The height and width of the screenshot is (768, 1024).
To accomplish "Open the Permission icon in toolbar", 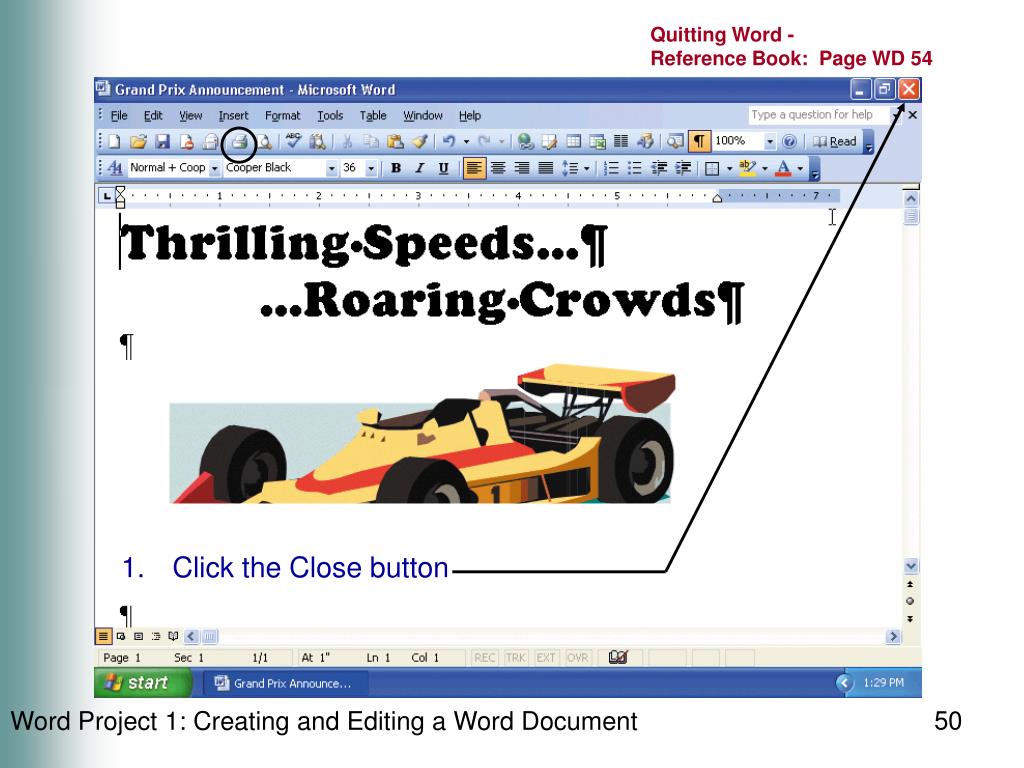I will [186, 141].
